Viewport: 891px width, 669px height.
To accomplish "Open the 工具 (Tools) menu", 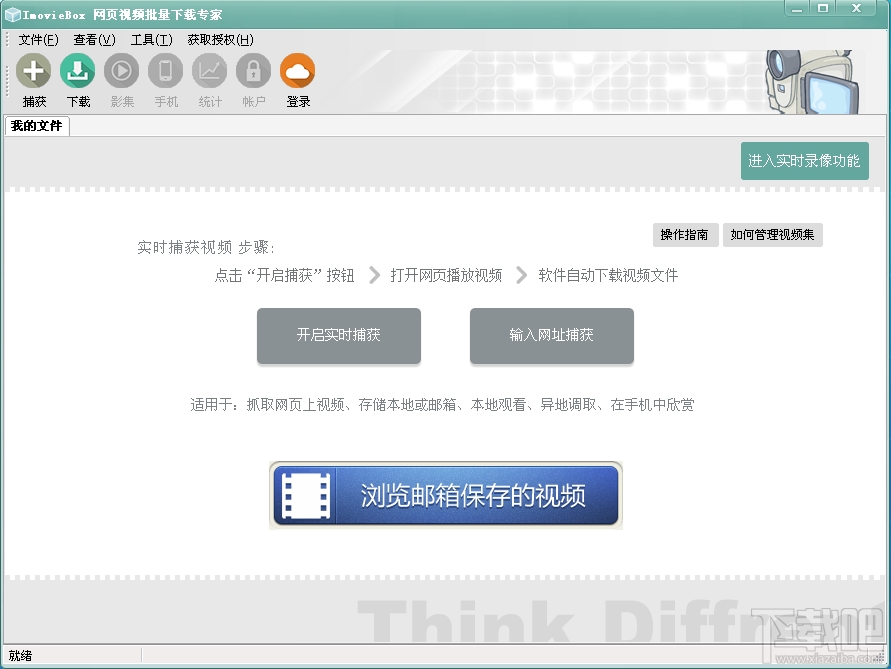I will pos(149,39).
